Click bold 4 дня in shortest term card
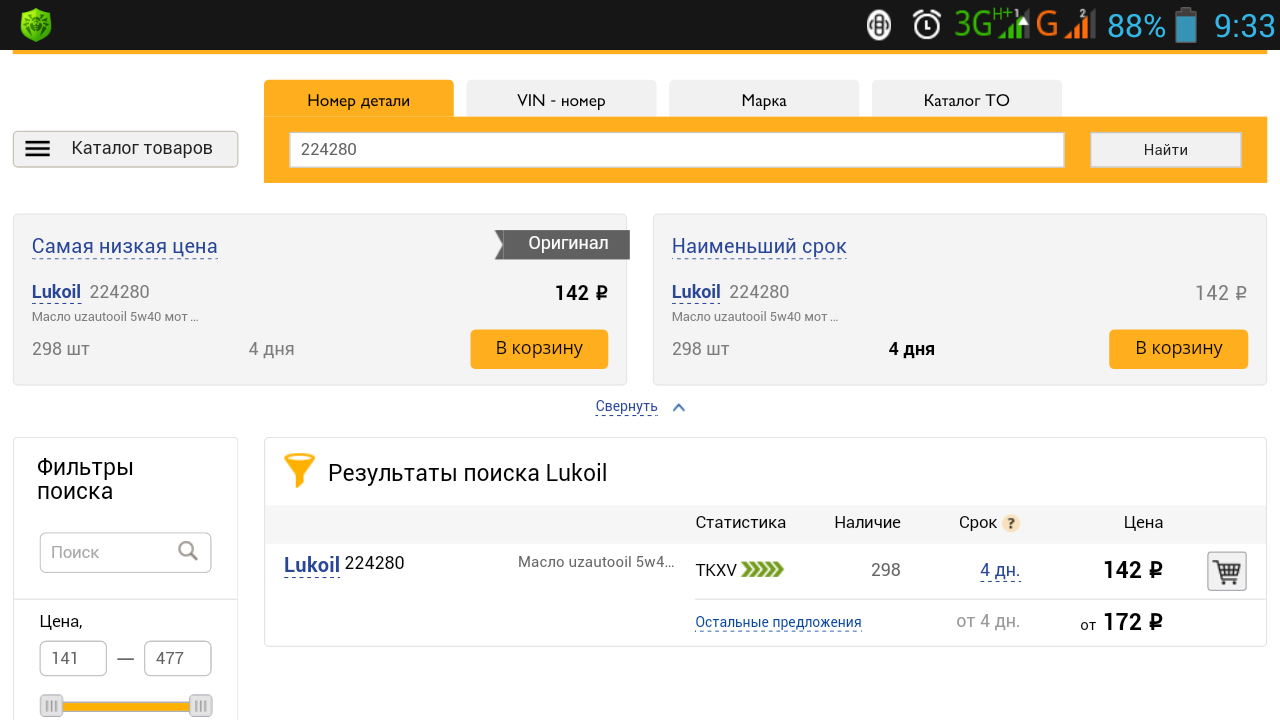This screenshot has height=720, width=1280. [x=912, y=349]
